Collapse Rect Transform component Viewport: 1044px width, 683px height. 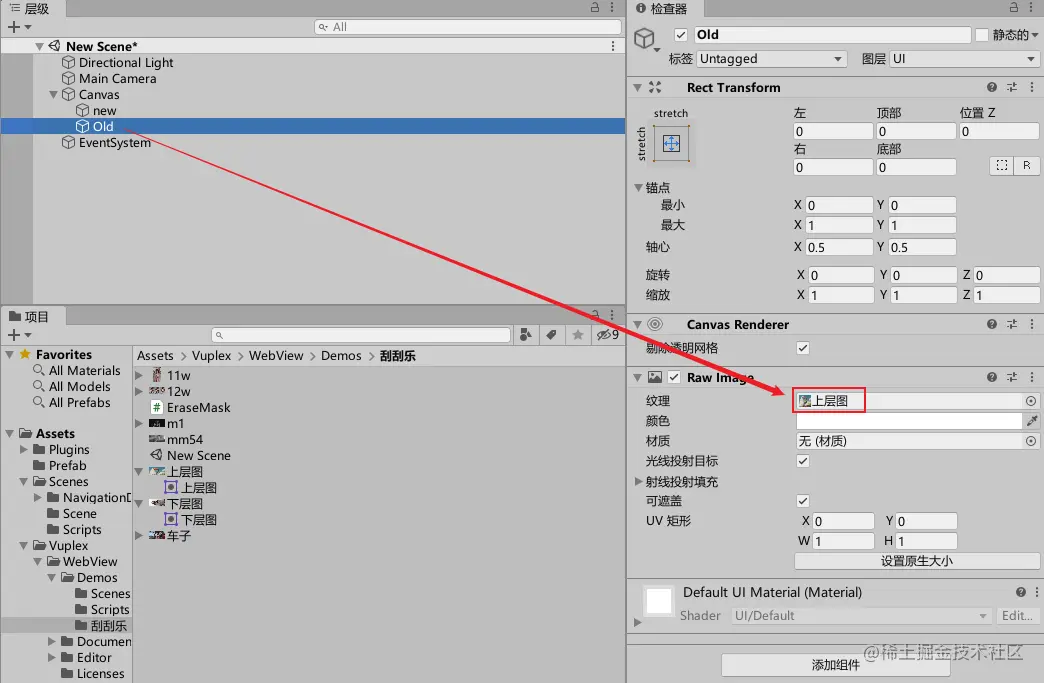[x=637, y=87]
